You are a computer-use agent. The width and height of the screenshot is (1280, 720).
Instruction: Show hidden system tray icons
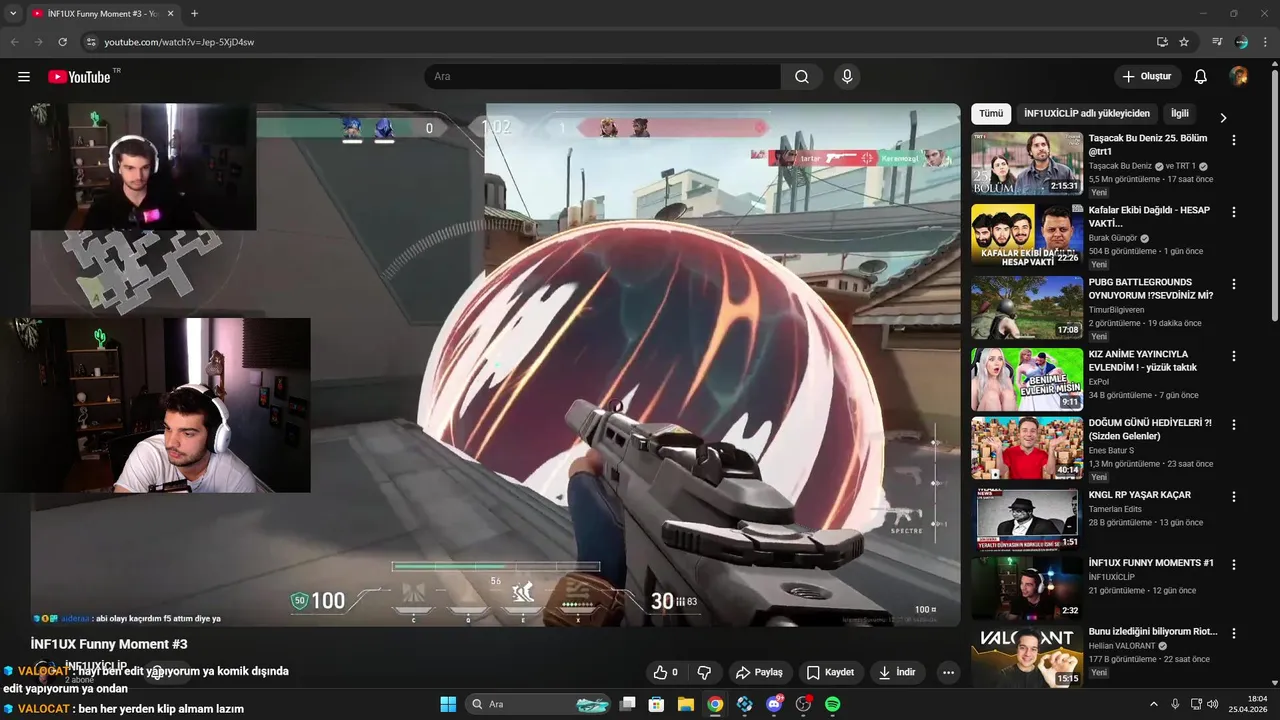(x=1153, y=704)
